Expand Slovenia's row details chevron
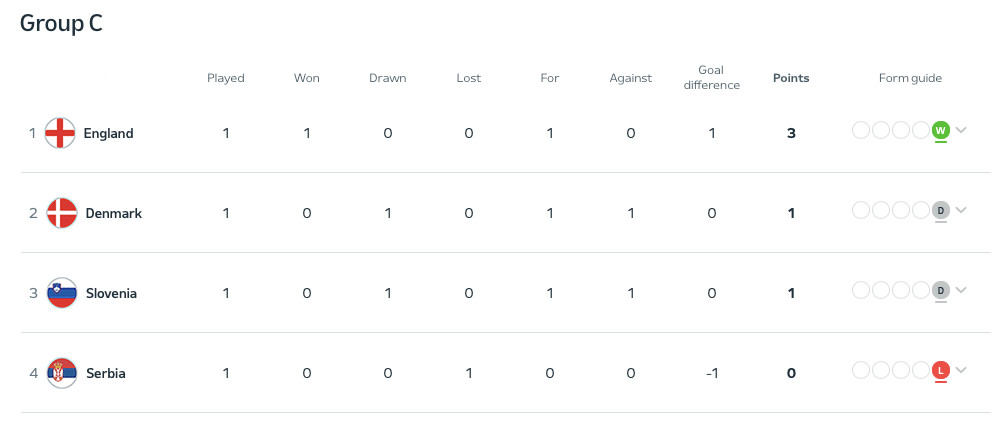The height and width of the screenshot is (425, 1004). [x=961, y=290]
